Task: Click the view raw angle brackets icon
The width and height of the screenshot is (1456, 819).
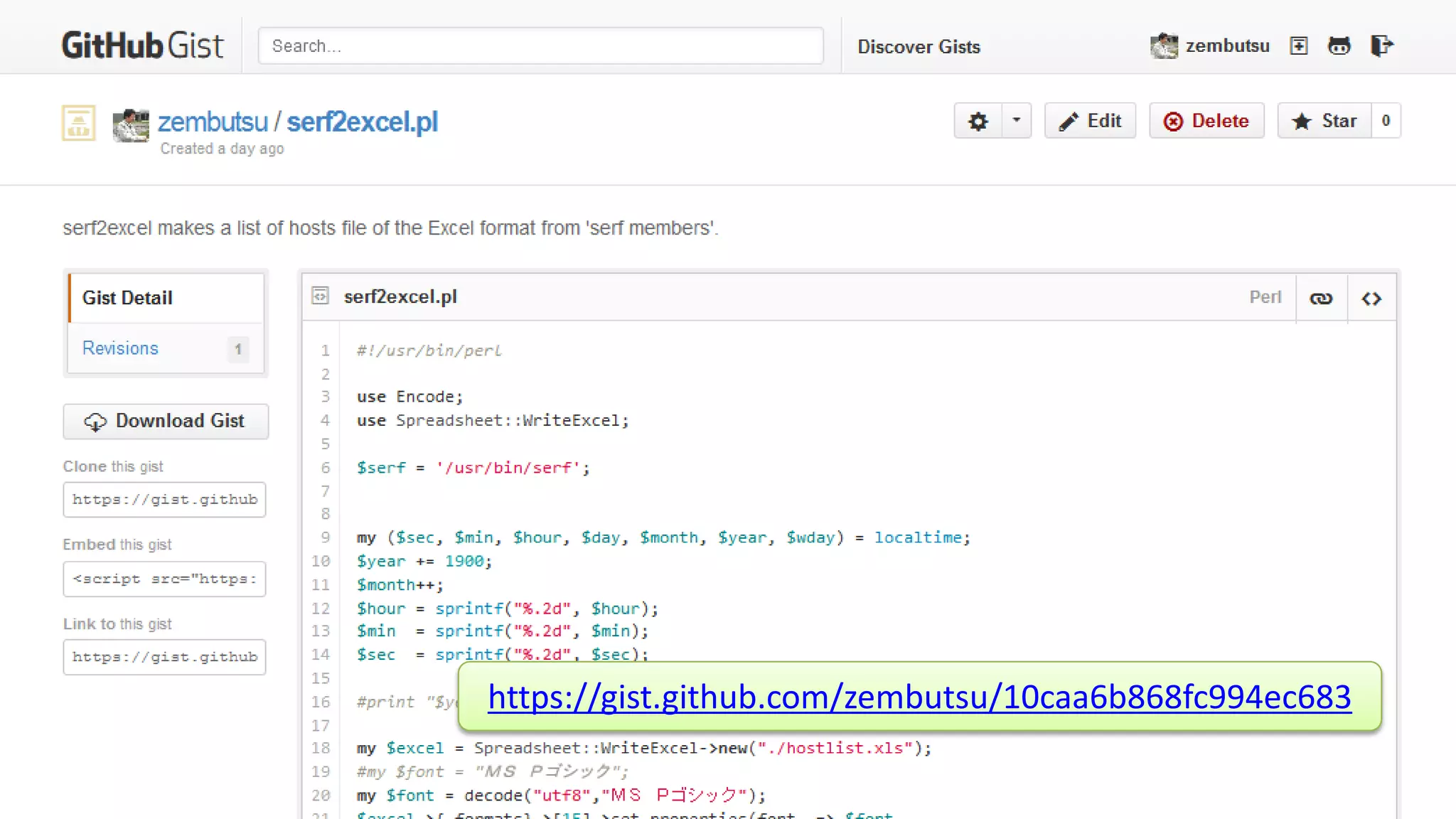Action: click(1371, 299)
